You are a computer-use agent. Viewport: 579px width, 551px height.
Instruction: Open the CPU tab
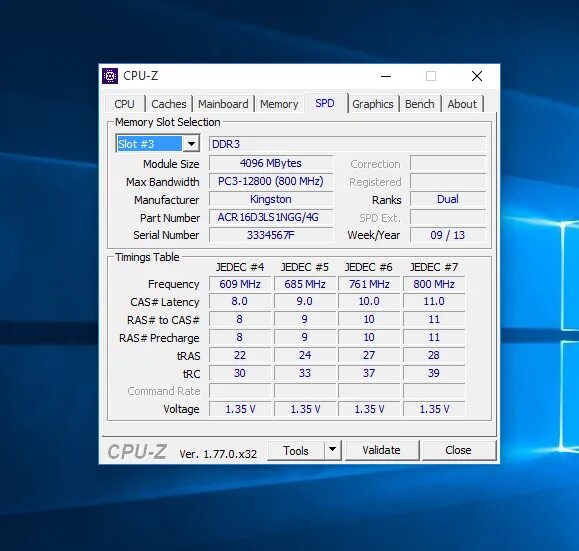[124, 104]
